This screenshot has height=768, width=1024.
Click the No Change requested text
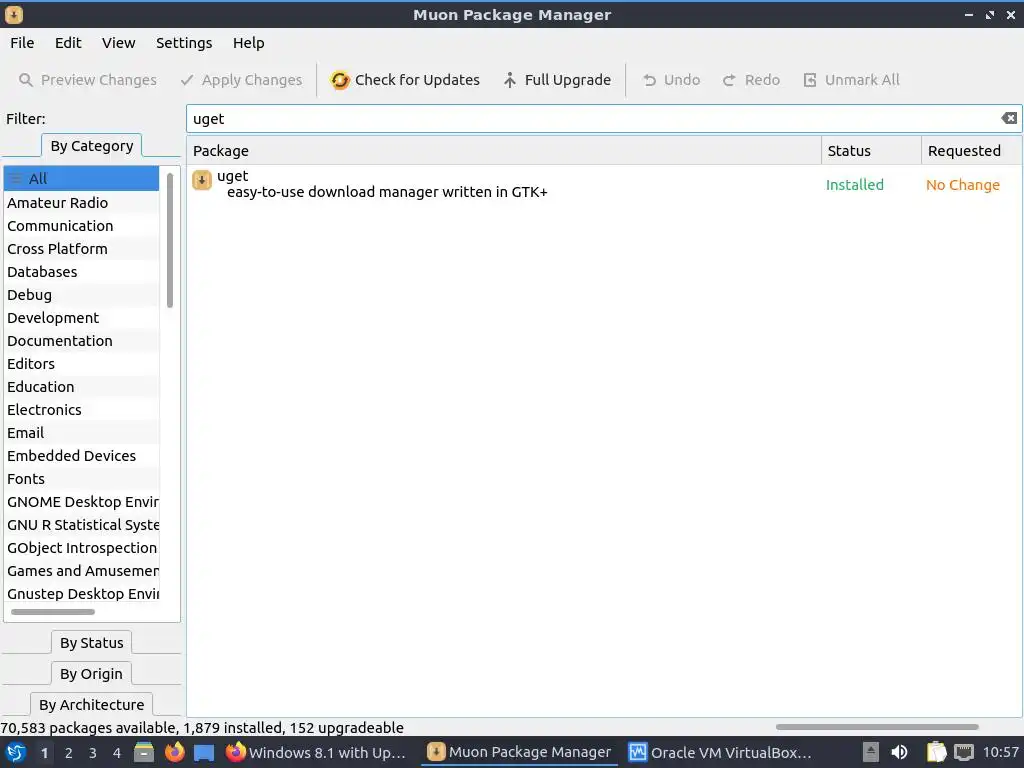(x=963, y=185)
